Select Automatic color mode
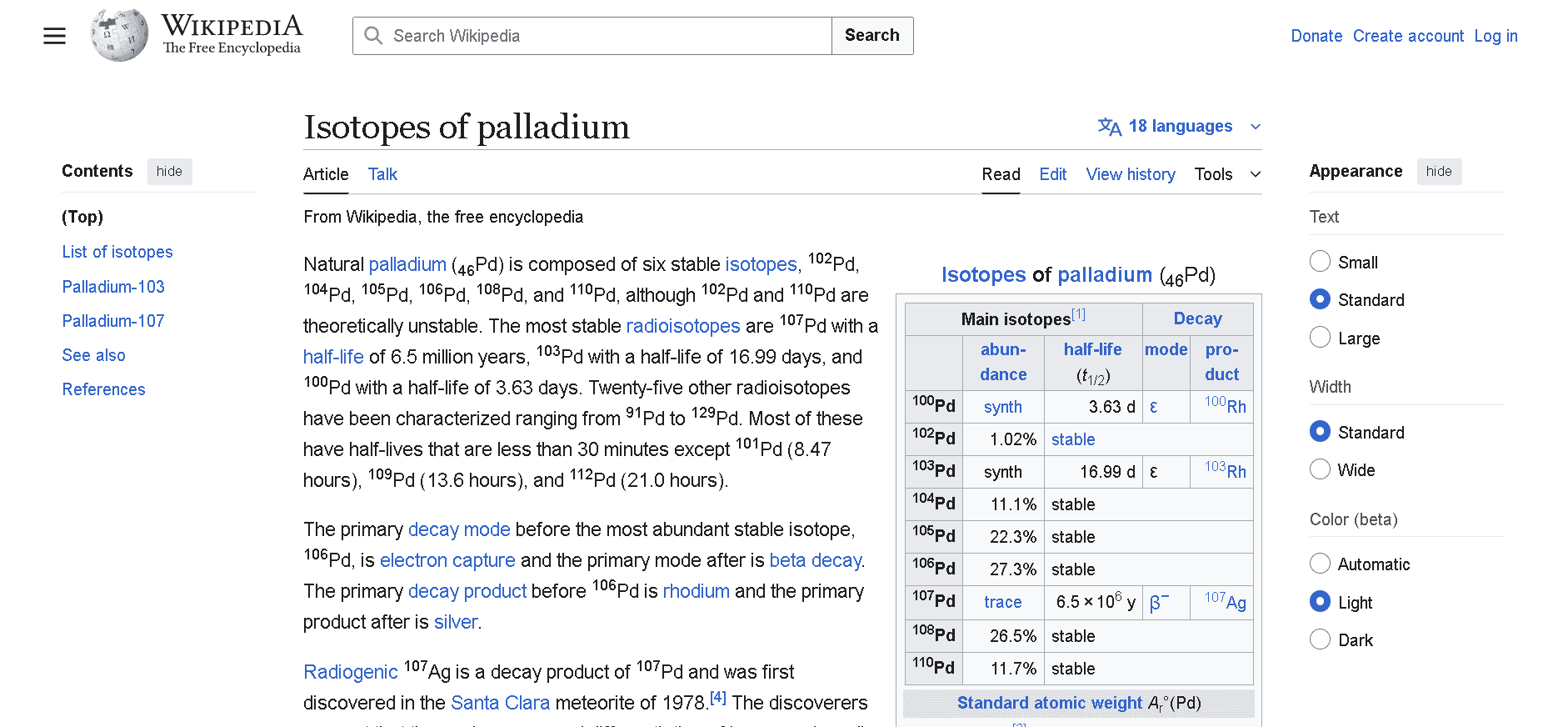Screen dimensions: 1568x727 (x=1320, y=564)
